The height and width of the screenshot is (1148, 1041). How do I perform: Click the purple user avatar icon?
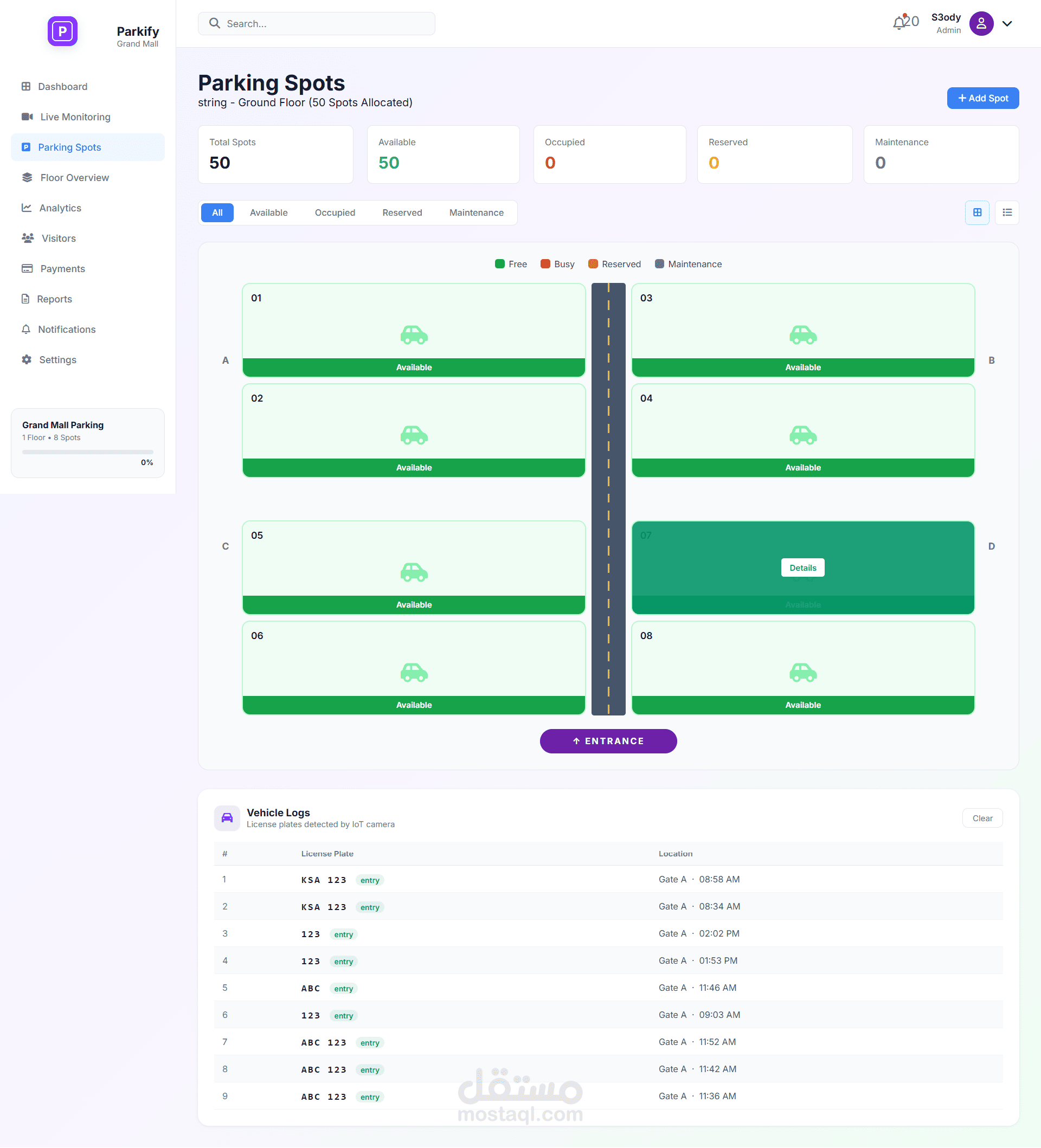(981, 23)
